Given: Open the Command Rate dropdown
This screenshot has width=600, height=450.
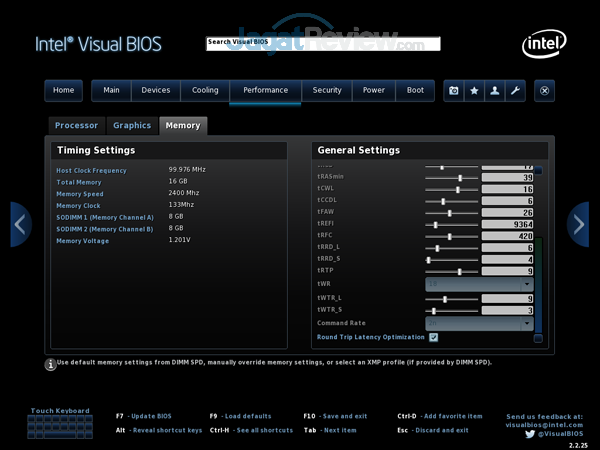Looking at the screenshot, I should point(479,323).
